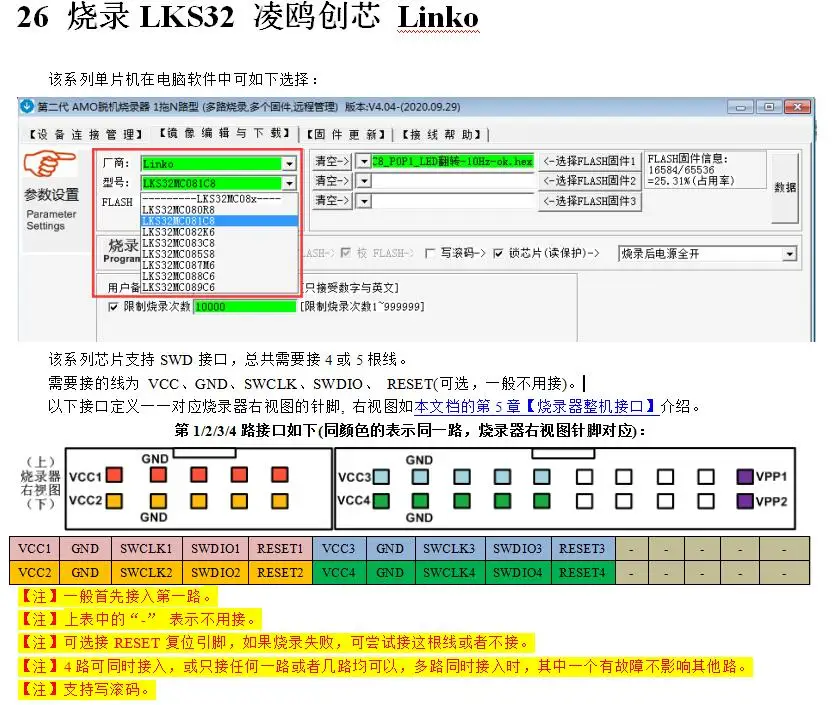Maximize the AMO programmer window
The height and width of the screenshot is (705, 837).
tap(769, 107)
